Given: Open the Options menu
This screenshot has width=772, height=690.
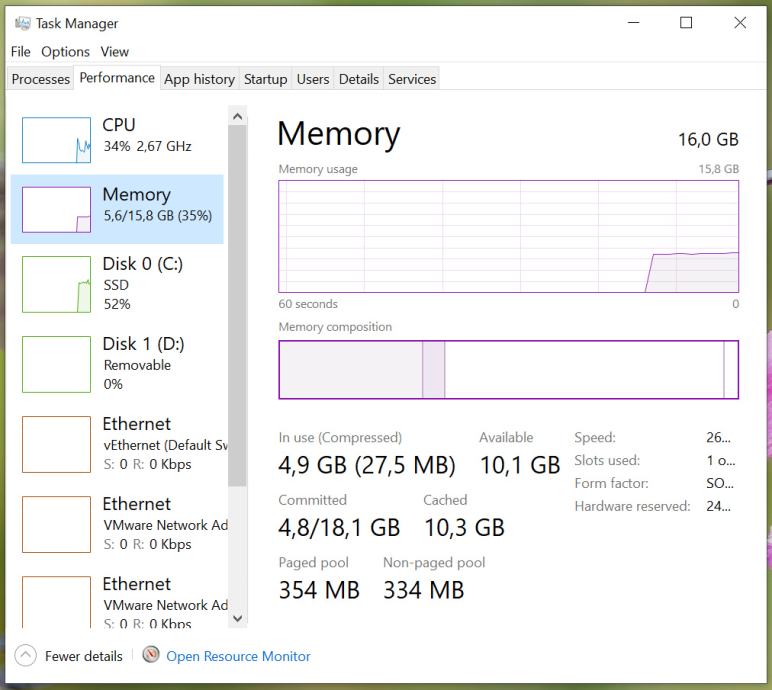Looking at the screenshot, I should [65, 52].
